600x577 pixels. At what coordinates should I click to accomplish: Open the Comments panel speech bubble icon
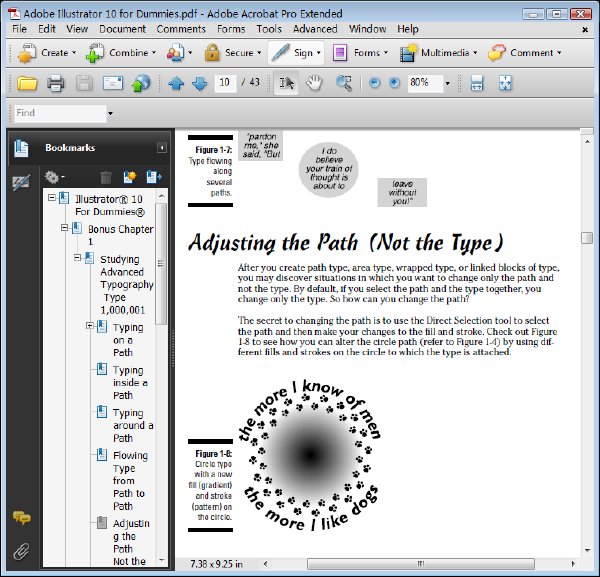point(22,518)
